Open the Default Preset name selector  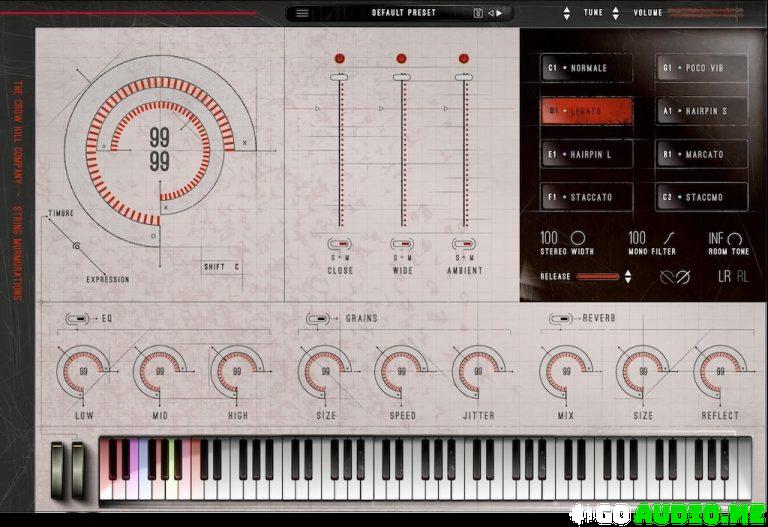(404, 13)
